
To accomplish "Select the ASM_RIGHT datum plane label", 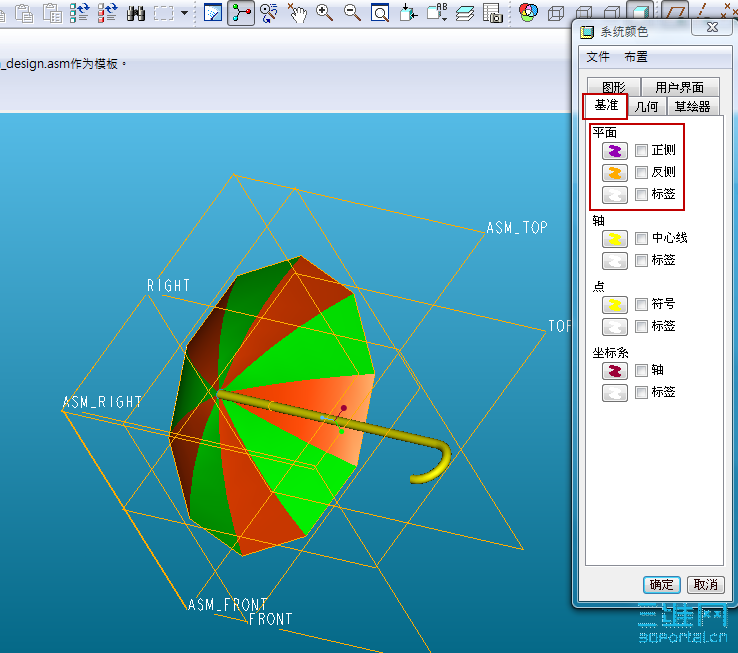I will click(x=102, y=402).
